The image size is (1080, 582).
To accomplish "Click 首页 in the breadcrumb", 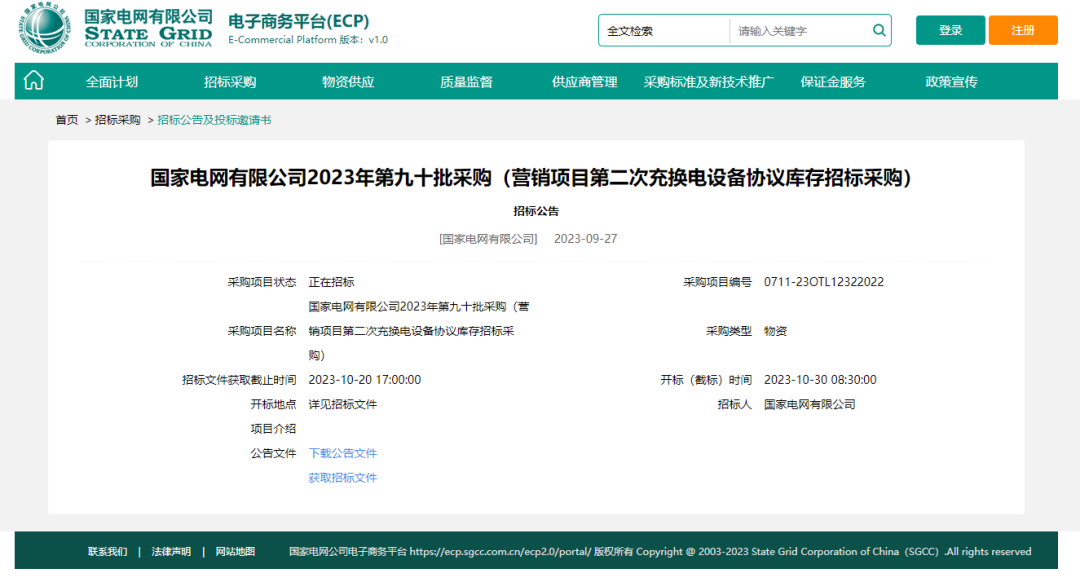I will [67, 120].
